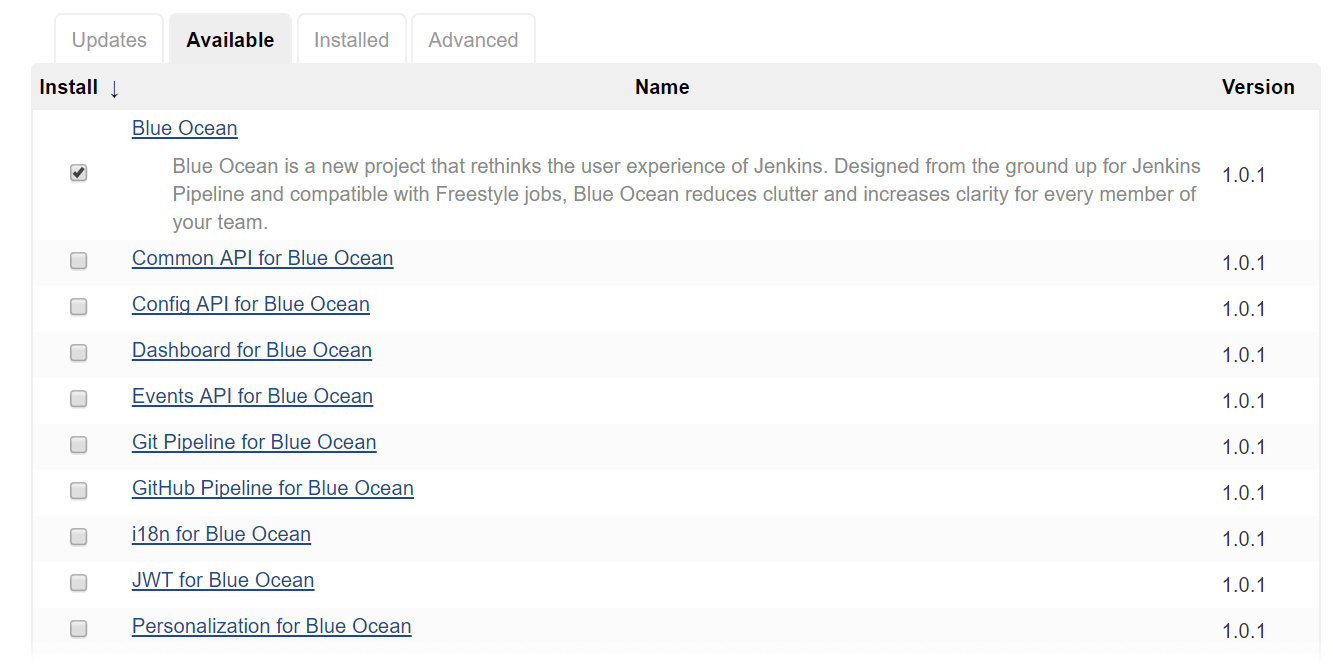Viewport: 1333px width, 667px height.
Task: Open JWT for Blue Ocean link
Action: (223, 580)
